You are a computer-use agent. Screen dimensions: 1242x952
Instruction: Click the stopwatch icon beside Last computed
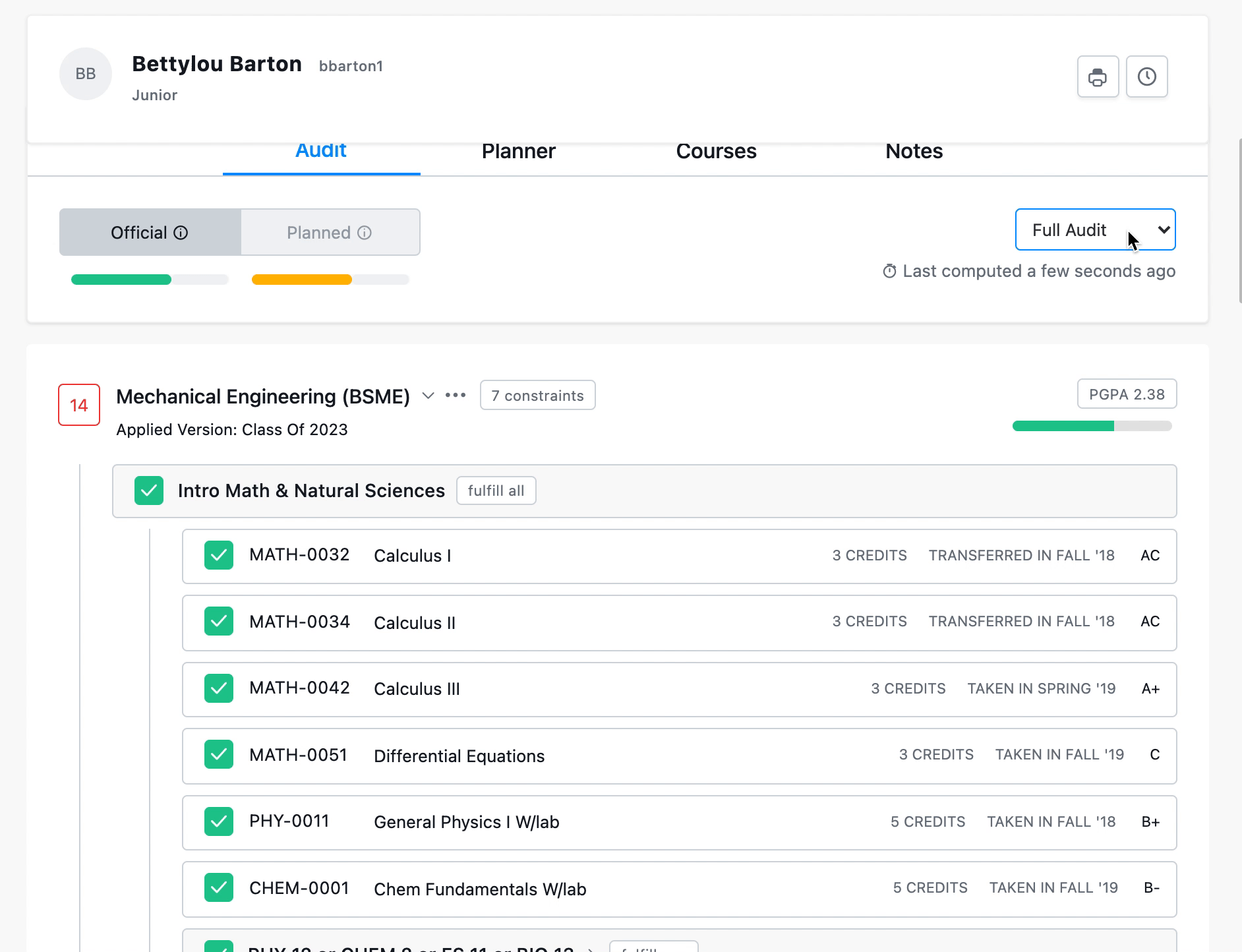tap(889, 271)
